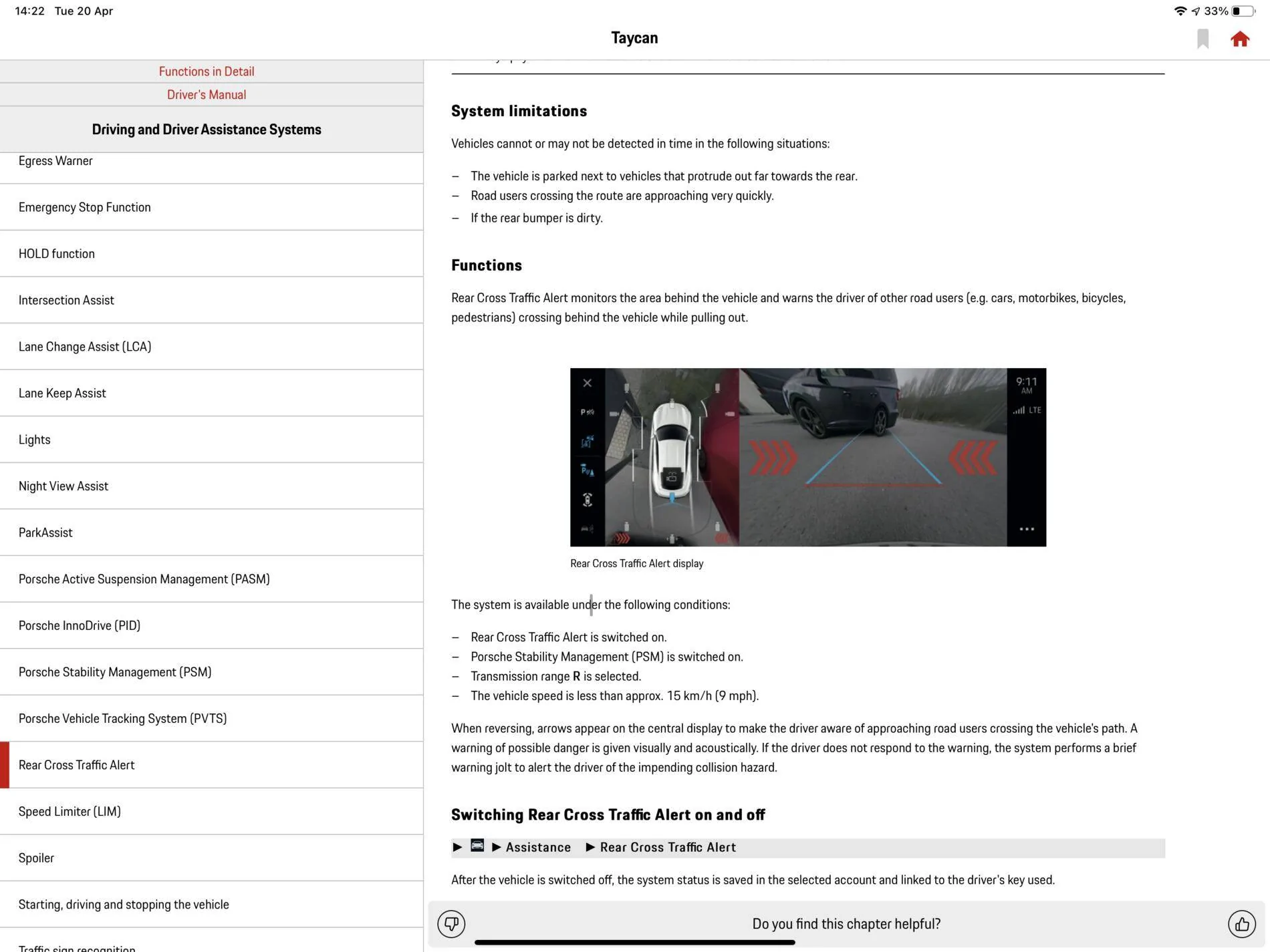Open Functions in Detail link

207,71
